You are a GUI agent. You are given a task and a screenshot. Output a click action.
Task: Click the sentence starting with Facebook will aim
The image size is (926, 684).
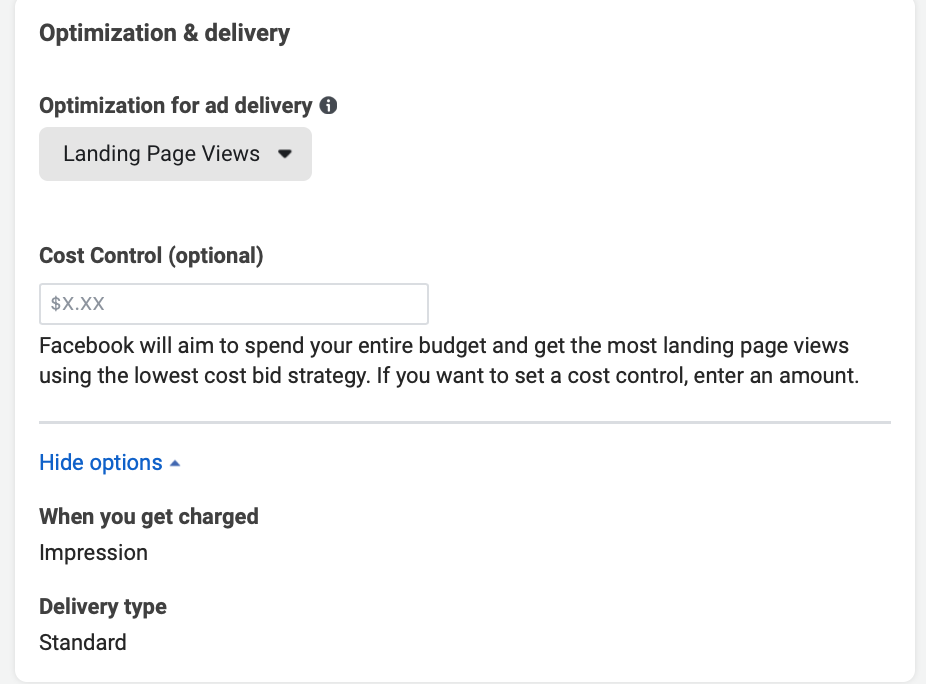pos(444,347)
